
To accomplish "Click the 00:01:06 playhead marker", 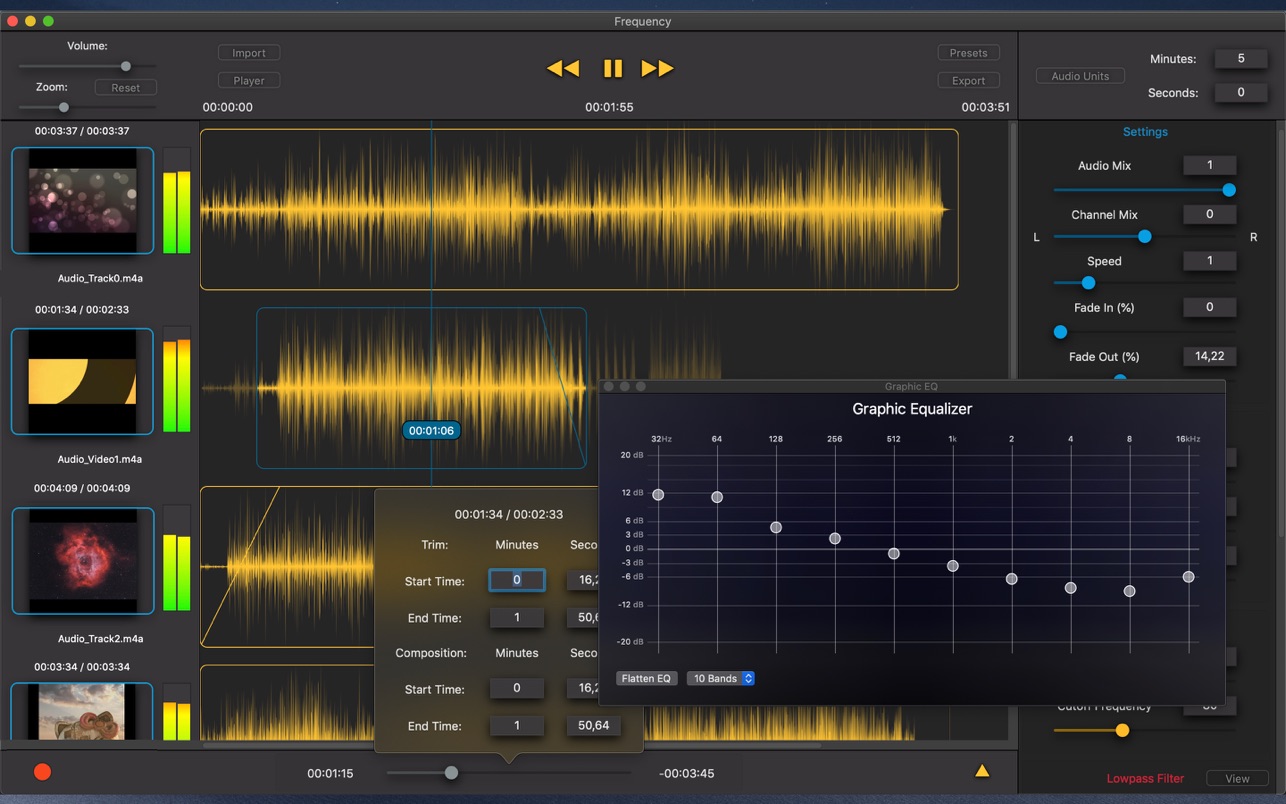I will pyautogui.click(x=431, y=431).
